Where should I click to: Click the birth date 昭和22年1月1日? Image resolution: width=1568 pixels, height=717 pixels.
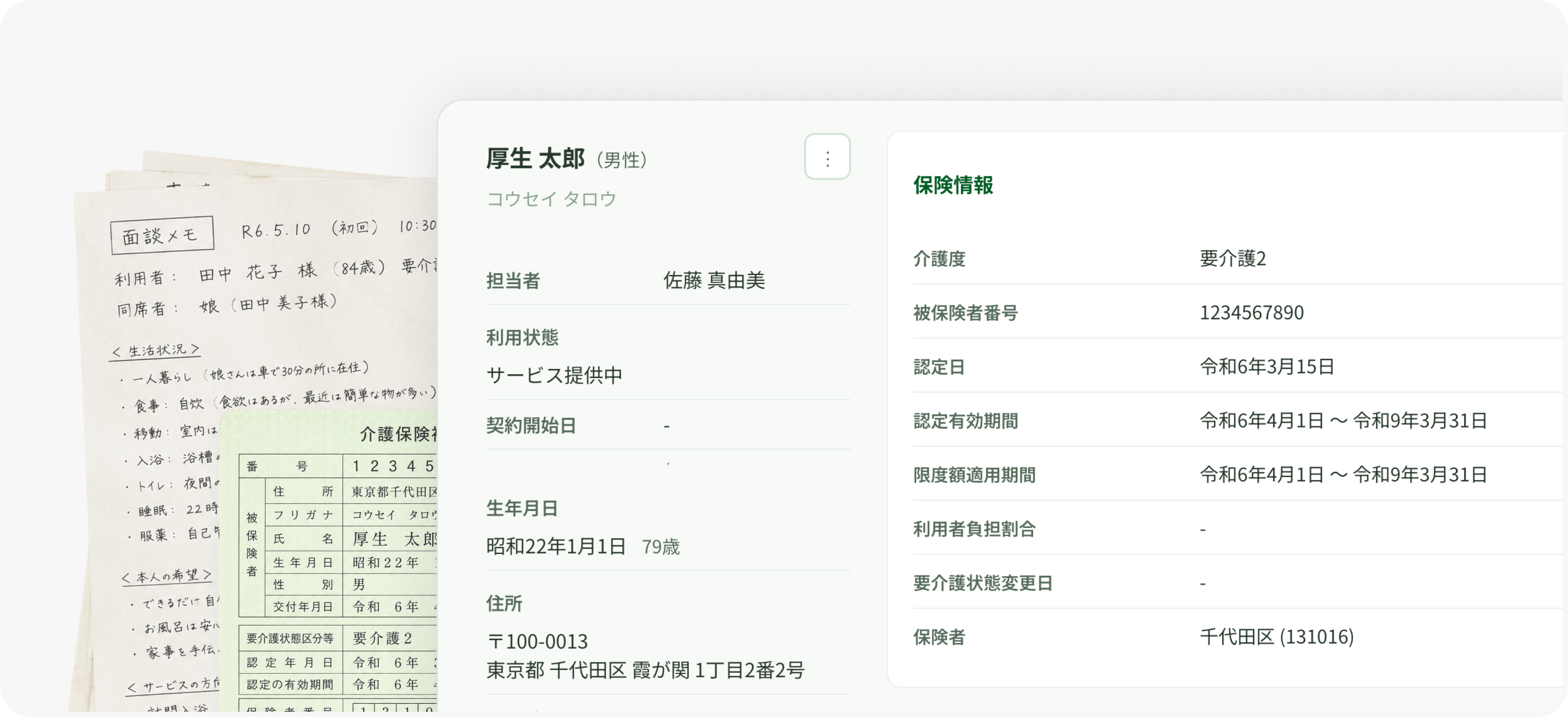point(557,547)
